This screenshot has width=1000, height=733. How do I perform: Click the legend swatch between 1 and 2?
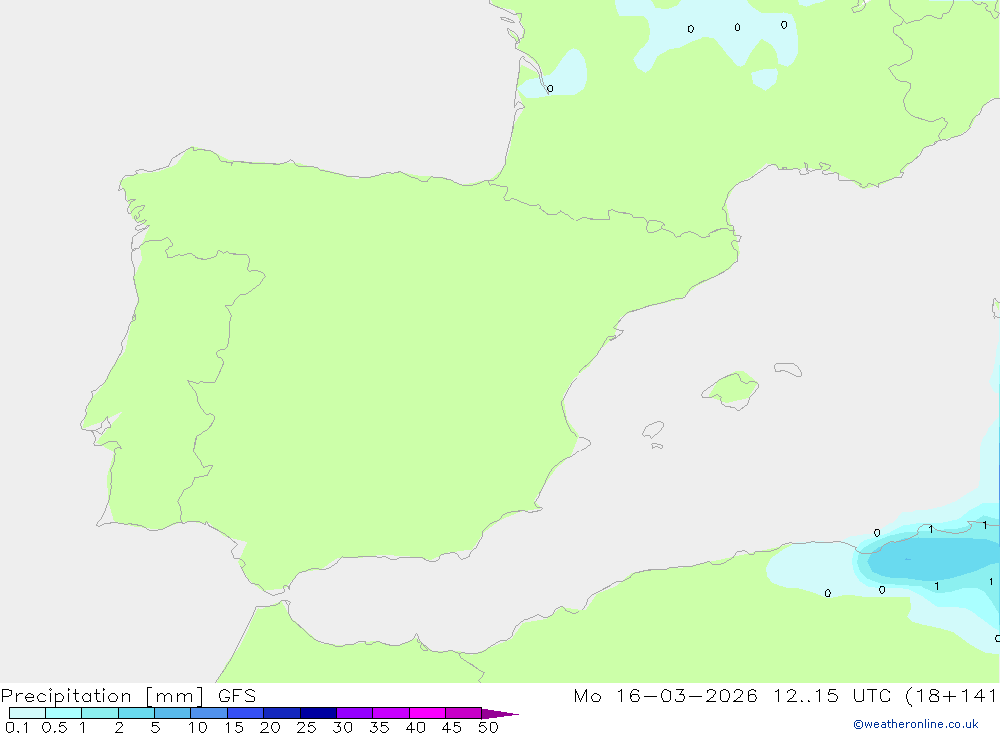pos(100,713)
